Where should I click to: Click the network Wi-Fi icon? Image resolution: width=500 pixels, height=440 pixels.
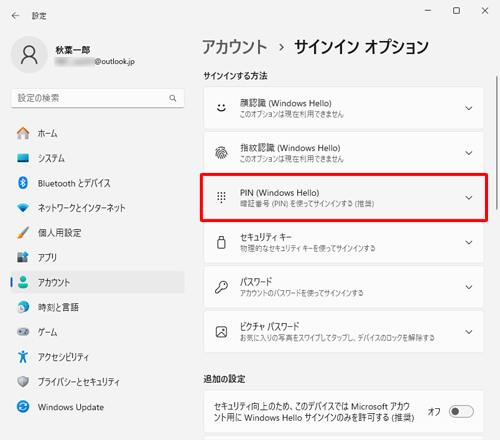[x=23, y=208]
